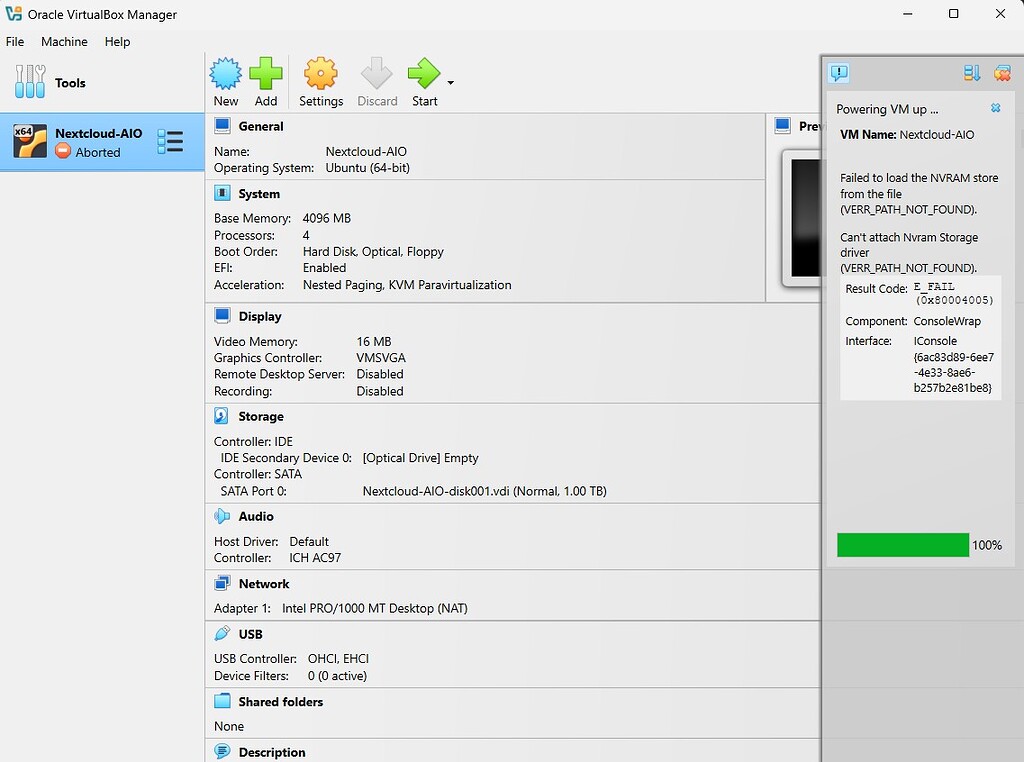Toggle the notification center speech-bubble icon

pos(839,73)
